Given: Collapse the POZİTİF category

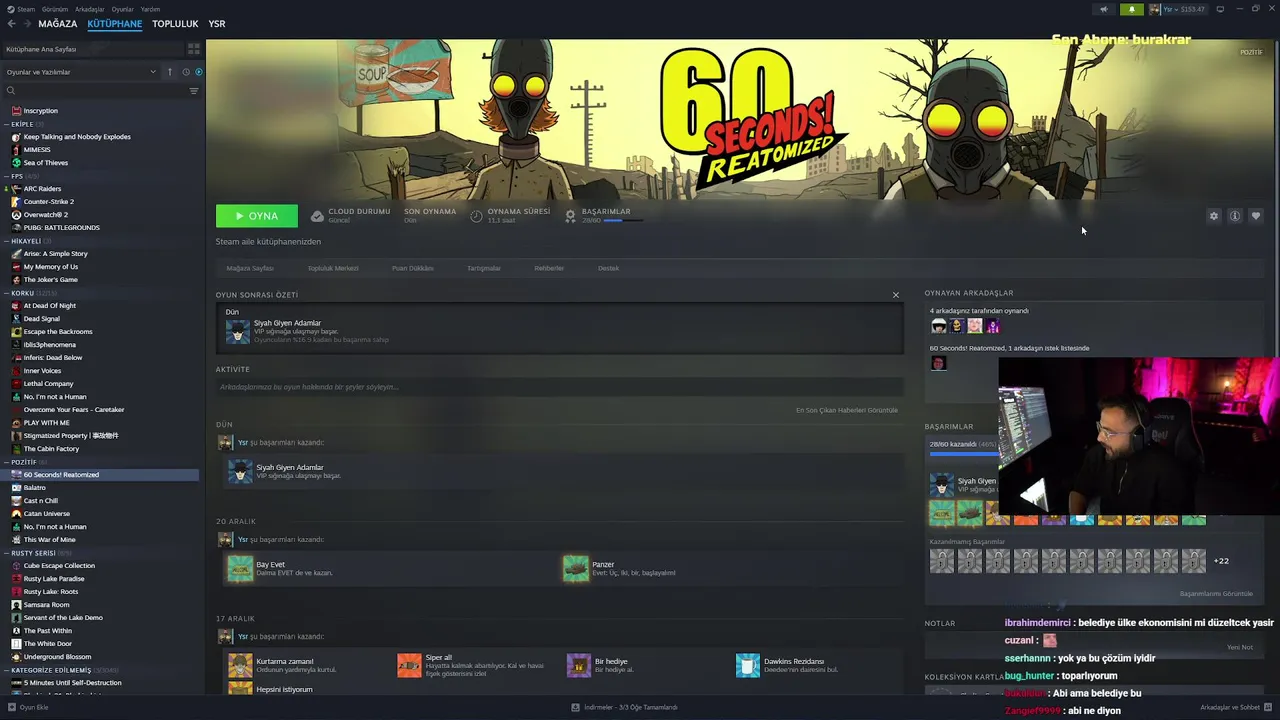Looking at the screenshot, I should tap(7, 462).
